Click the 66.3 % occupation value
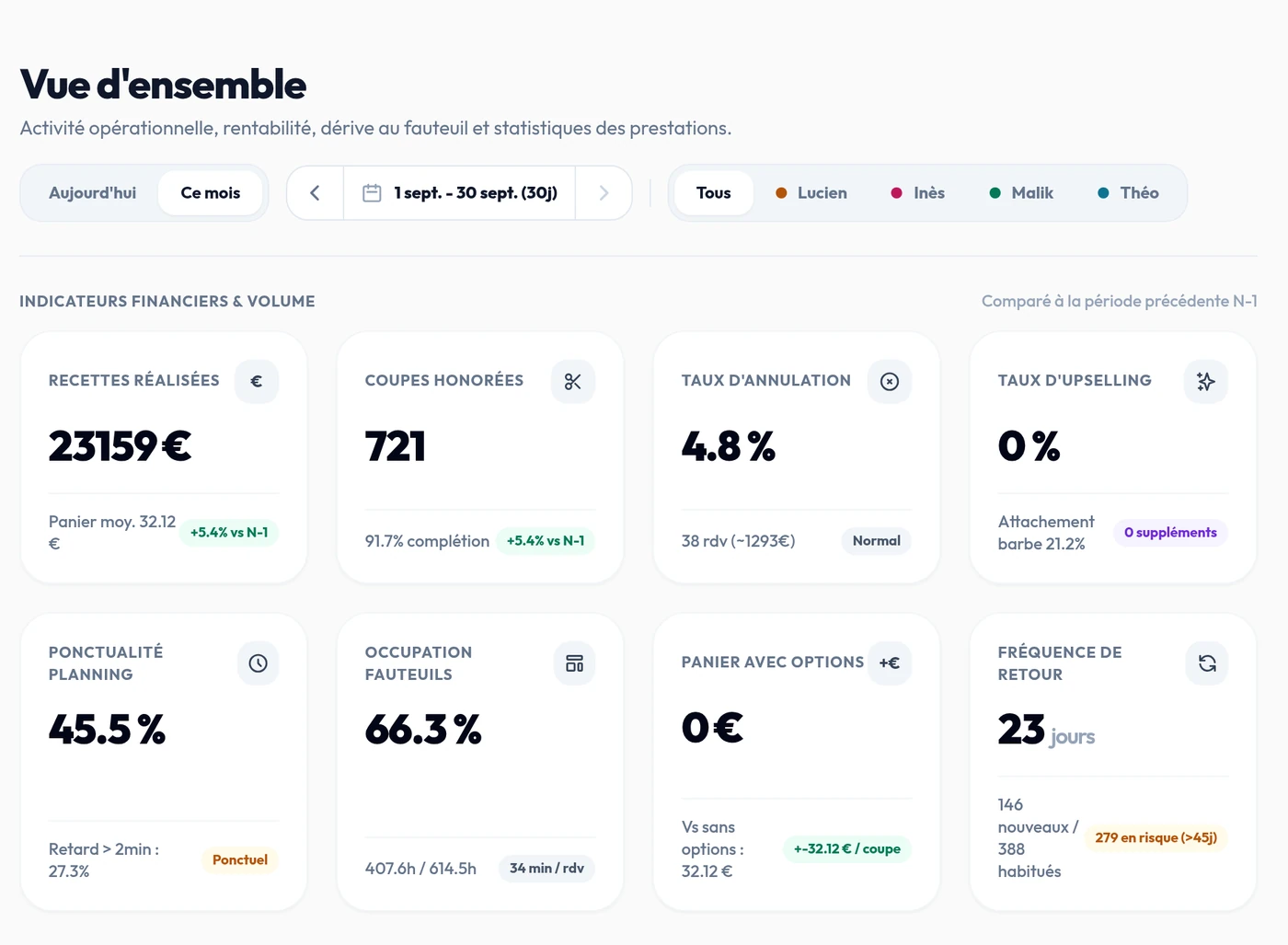This screenshot has width=1288, height=945. [423, 731]
